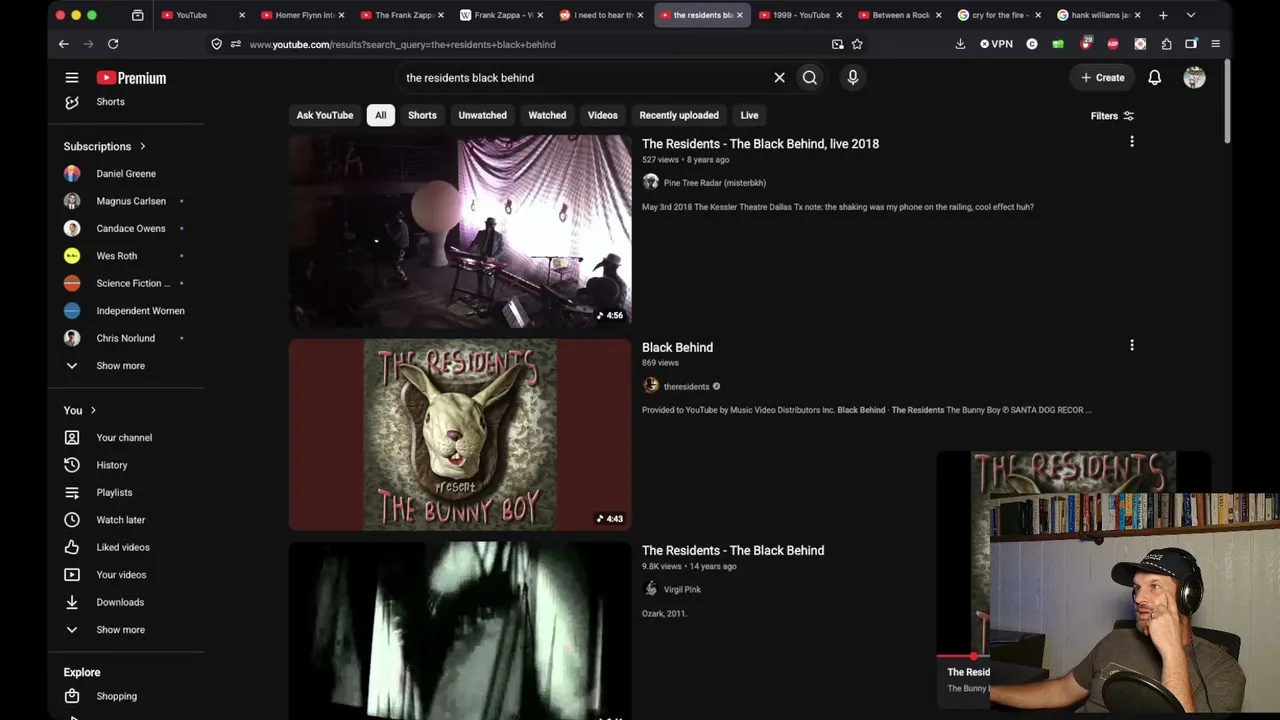Open Your channel in the sidebar
The image size is (1280, 720).
[126, 438]
